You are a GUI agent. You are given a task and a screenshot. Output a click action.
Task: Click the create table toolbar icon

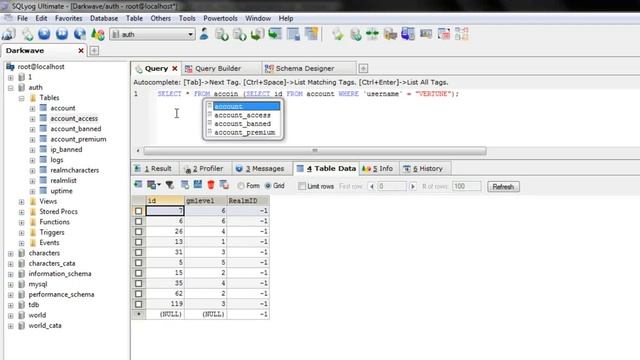click(x=293, y=34)
